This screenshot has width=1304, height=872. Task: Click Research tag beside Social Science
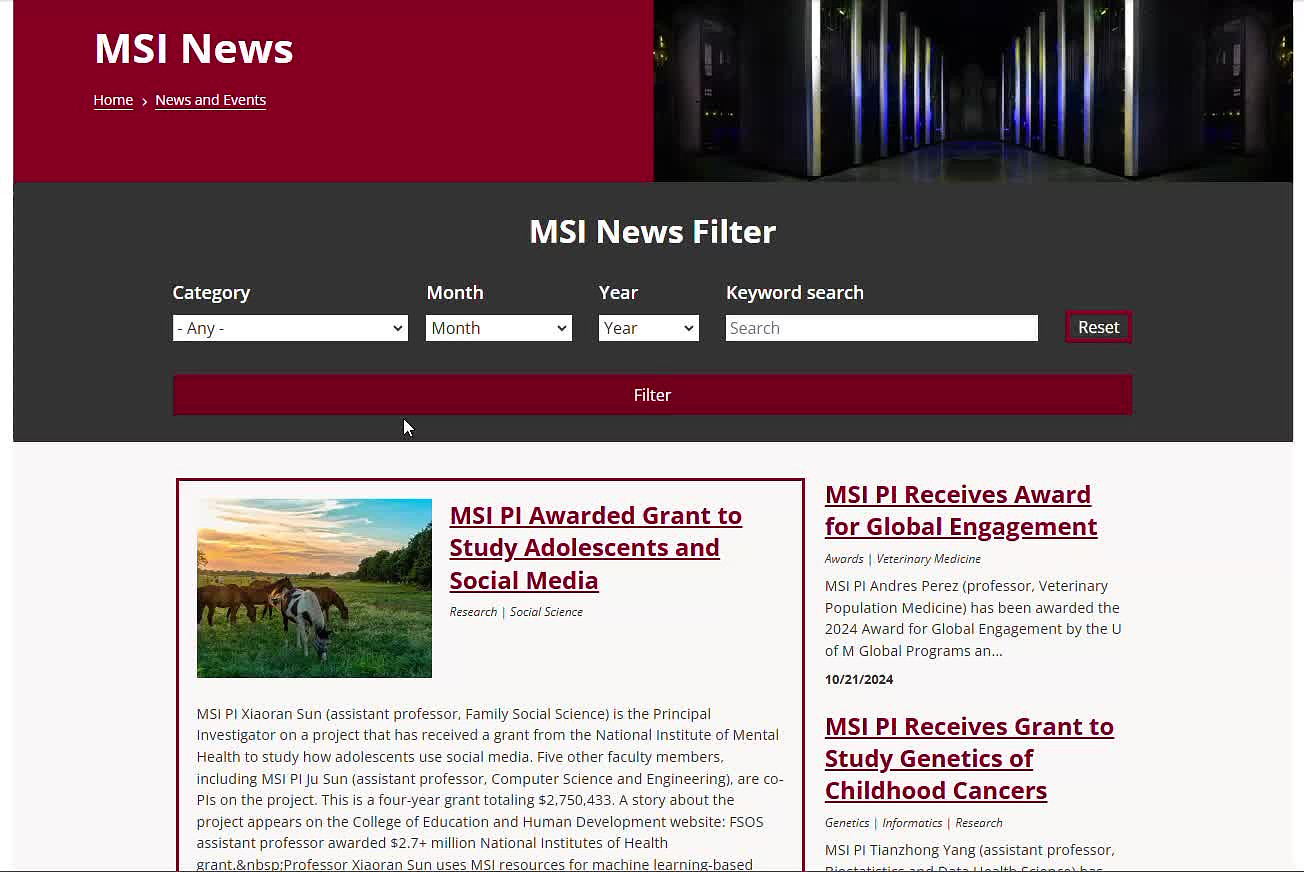tap(473, 612)
